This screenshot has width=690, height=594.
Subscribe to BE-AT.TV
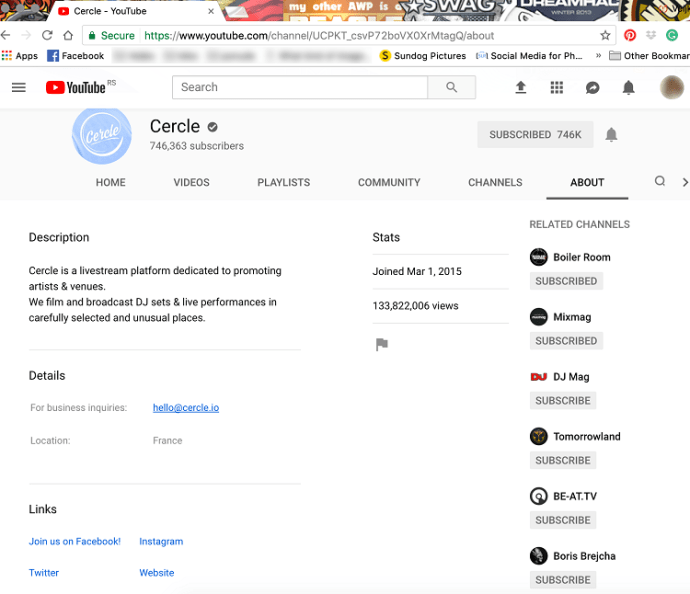[563, 521]
